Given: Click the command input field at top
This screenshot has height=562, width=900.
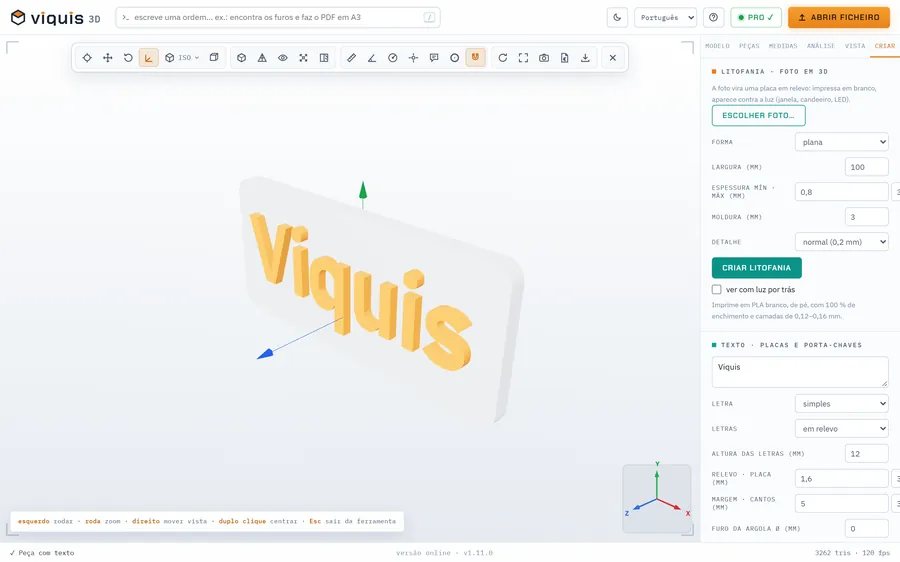Looking at the screenshot, I should 278,17.
